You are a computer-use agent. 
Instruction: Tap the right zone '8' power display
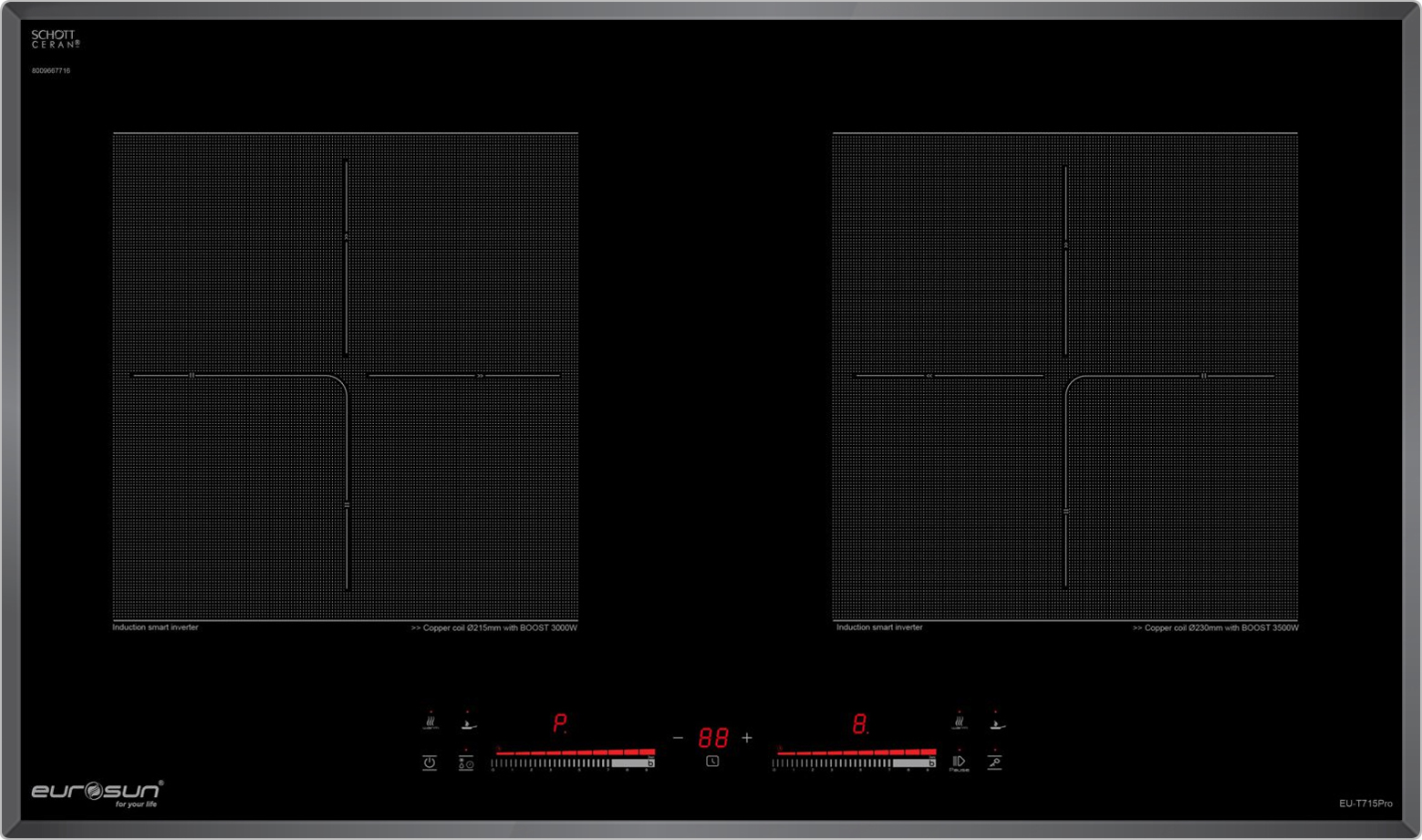click(x=860, y=724)
